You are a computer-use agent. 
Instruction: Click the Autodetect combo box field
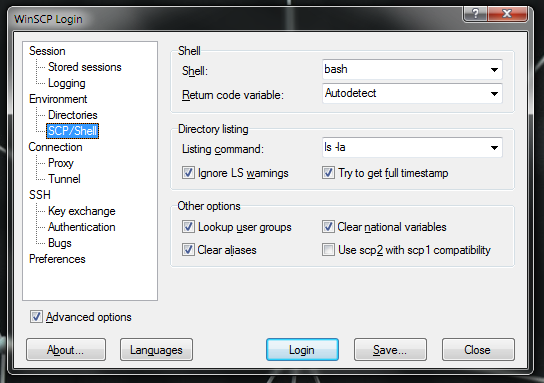412,93
